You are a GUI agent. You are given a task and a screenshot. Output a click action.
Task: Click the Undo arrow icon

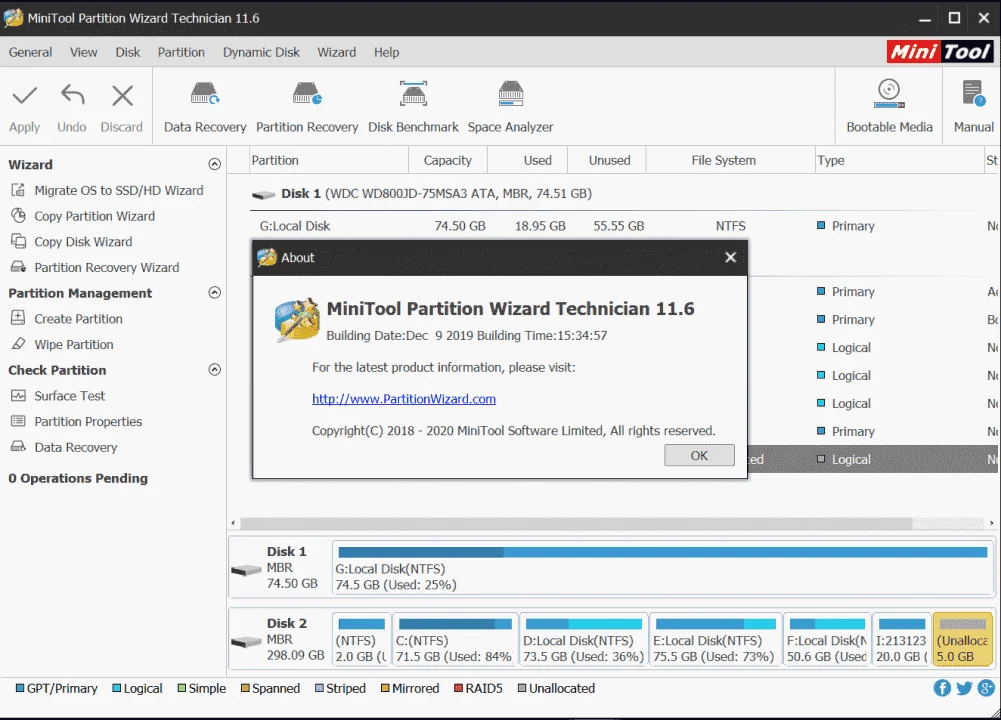pyautogui.click(x=72, y=96)
